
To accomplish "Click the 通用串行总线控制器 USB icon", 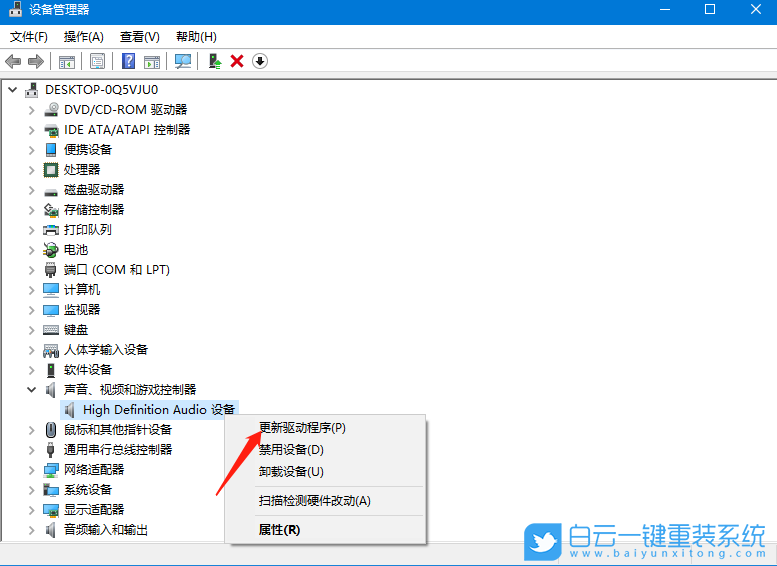I will tap(51, 450).
